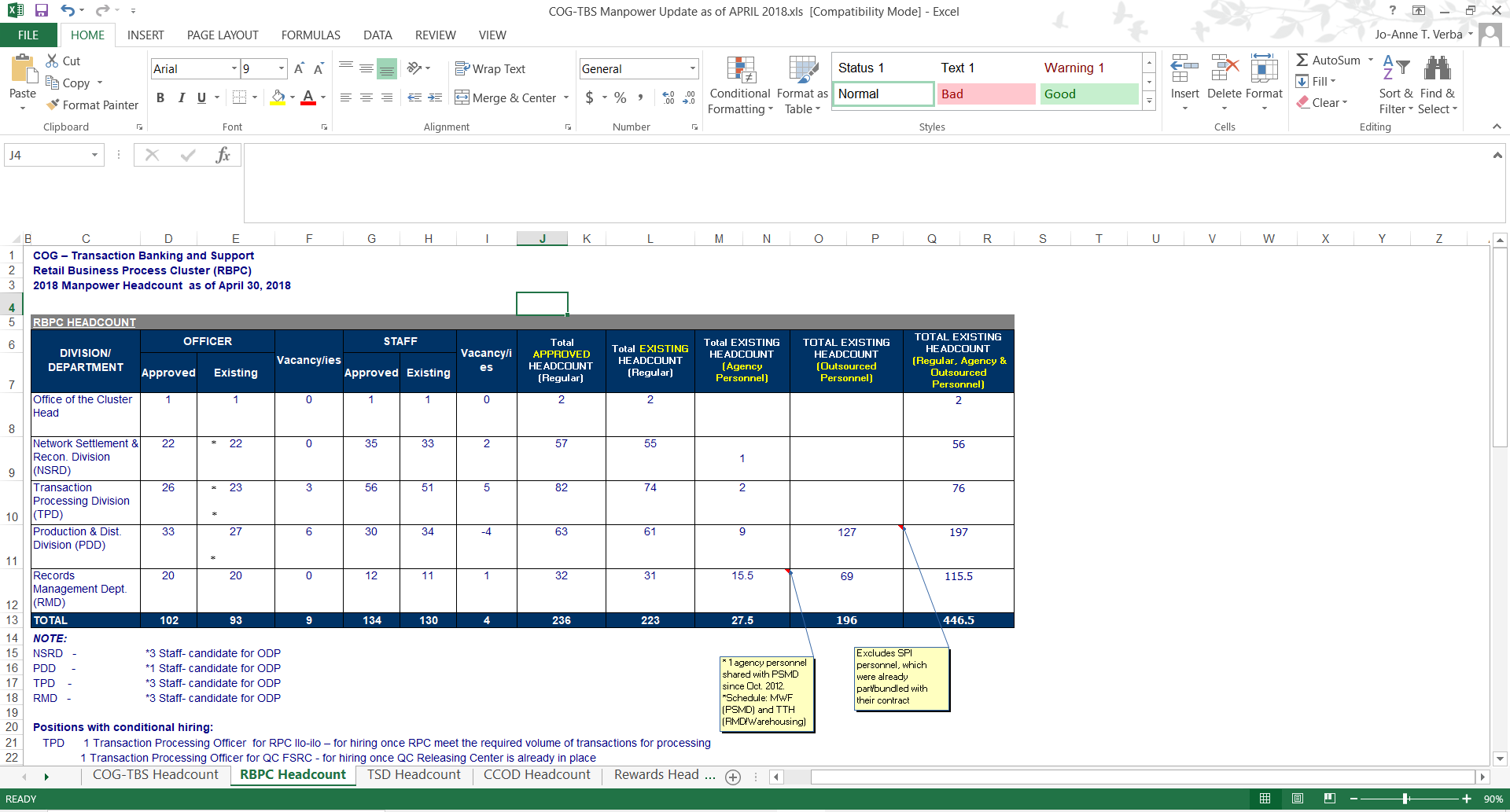Click the Save icon in quick access toolbar
Image resolution: width=1510 pixels, height=812 pixels.
point(41,11)
